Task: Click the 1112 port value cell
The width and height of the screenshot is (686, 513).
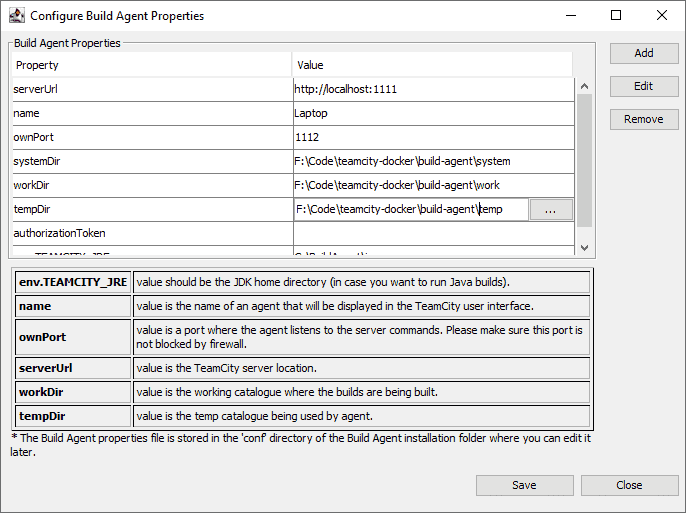Action: click(434, 137)
